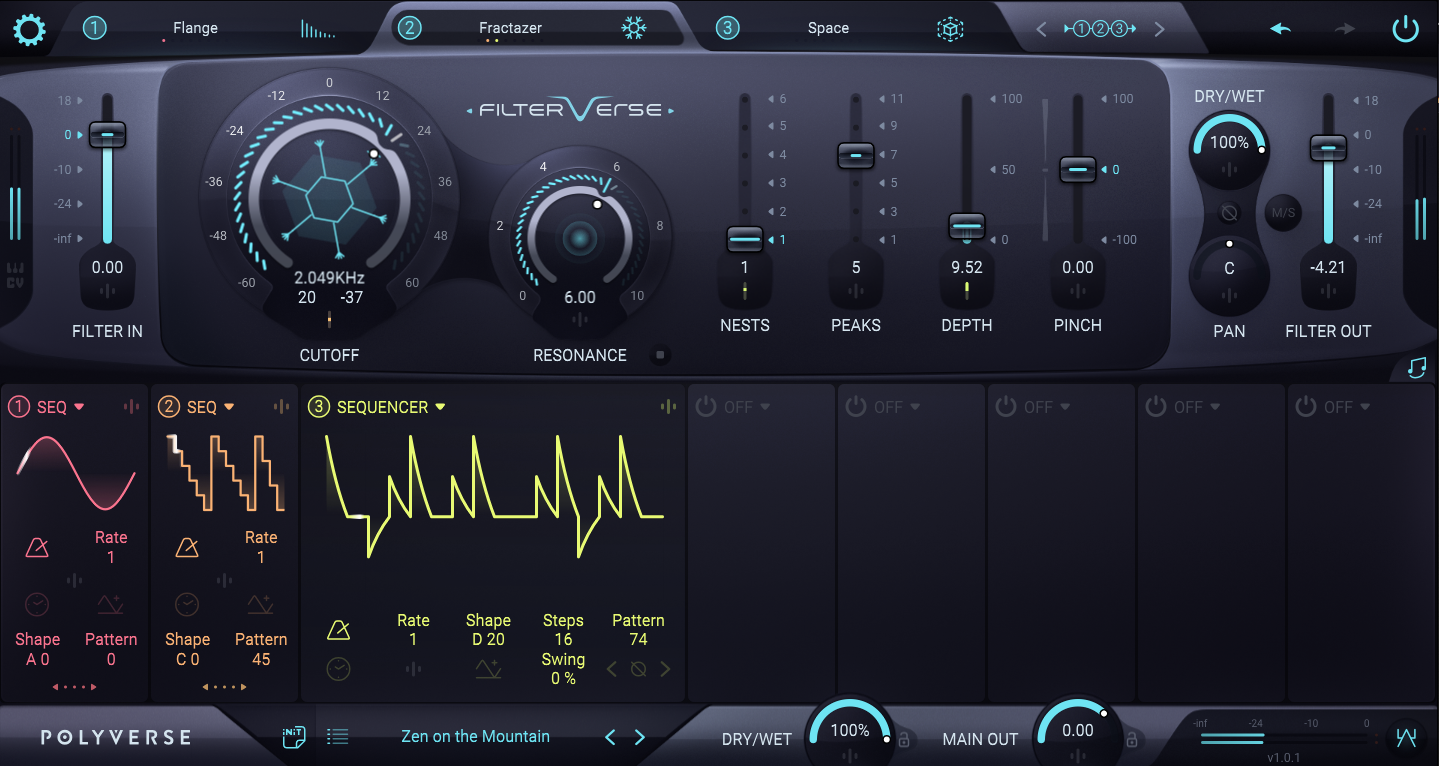
Task: Toggle the M/S mode button
Action: click(1283, 212)
